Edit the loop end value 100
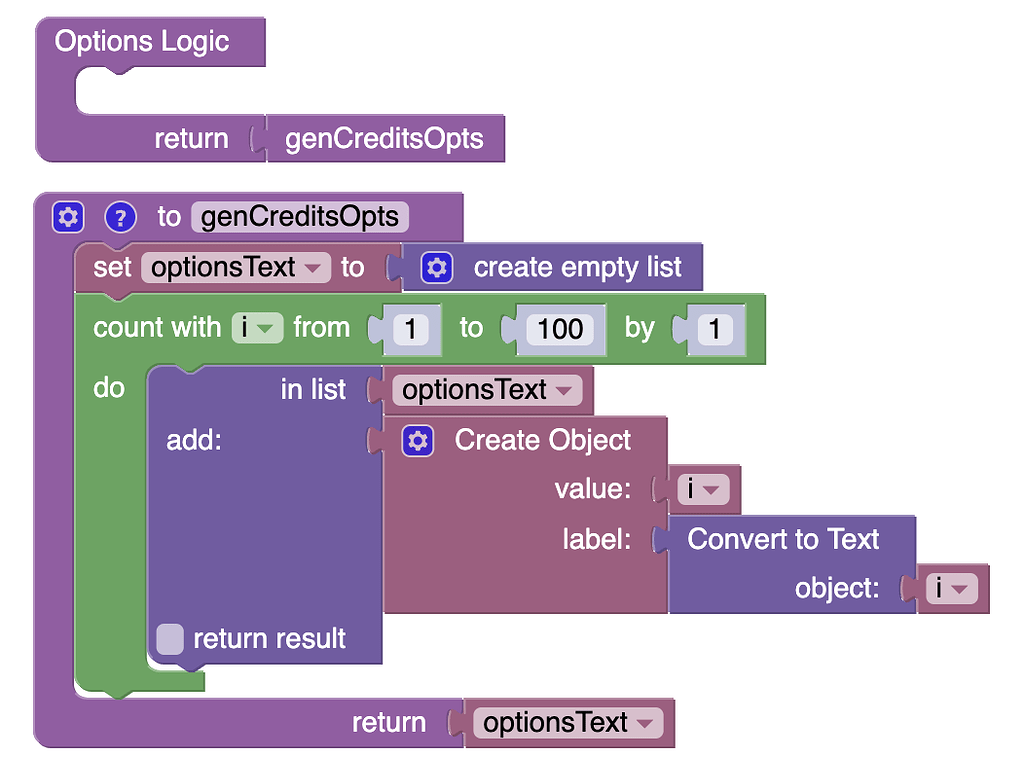 point(560,328)
